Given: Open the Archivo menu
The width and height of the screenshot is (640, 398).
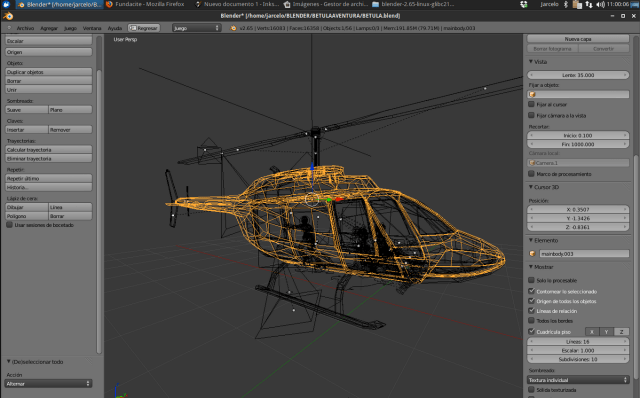Looking at the screenshot, I should coord(25,28).
